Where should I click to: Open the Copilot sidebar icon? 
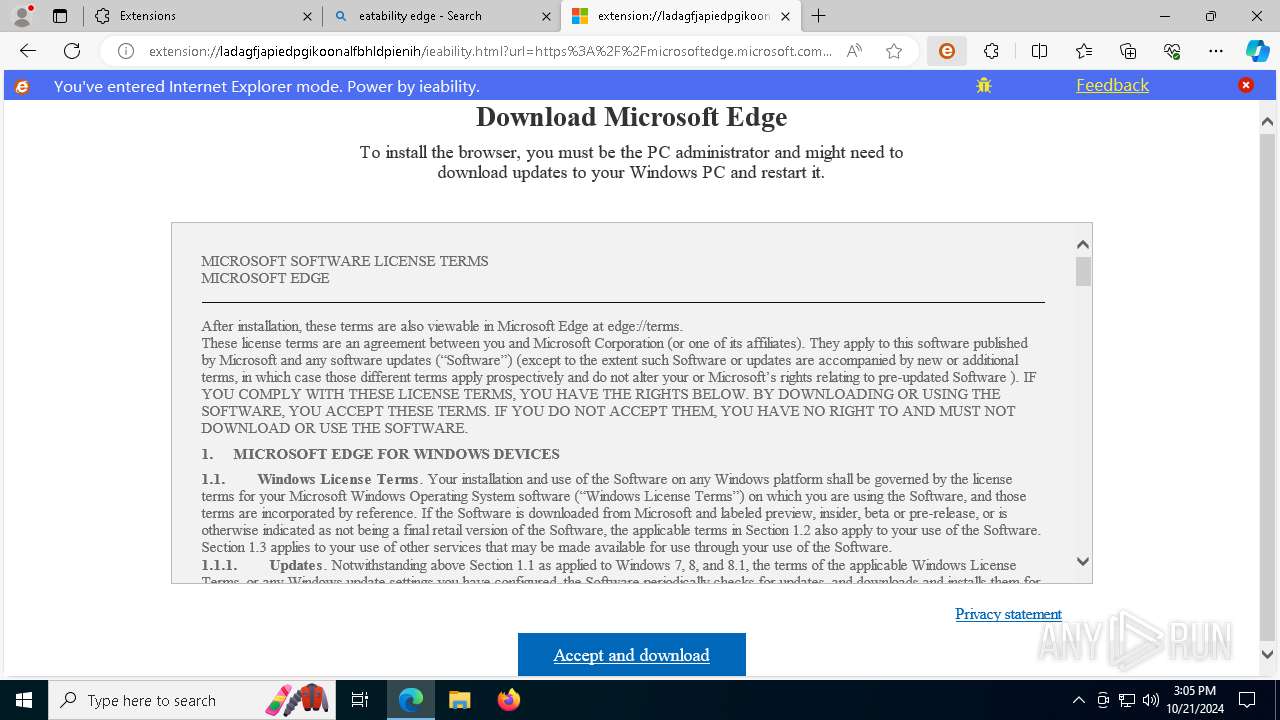pyautogui.click(x=1257, y=51)
